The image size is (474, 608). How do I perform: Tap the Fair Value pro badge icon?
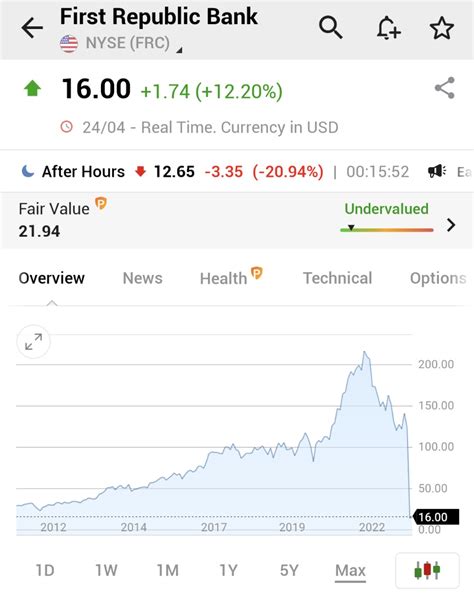coord(101,203)
